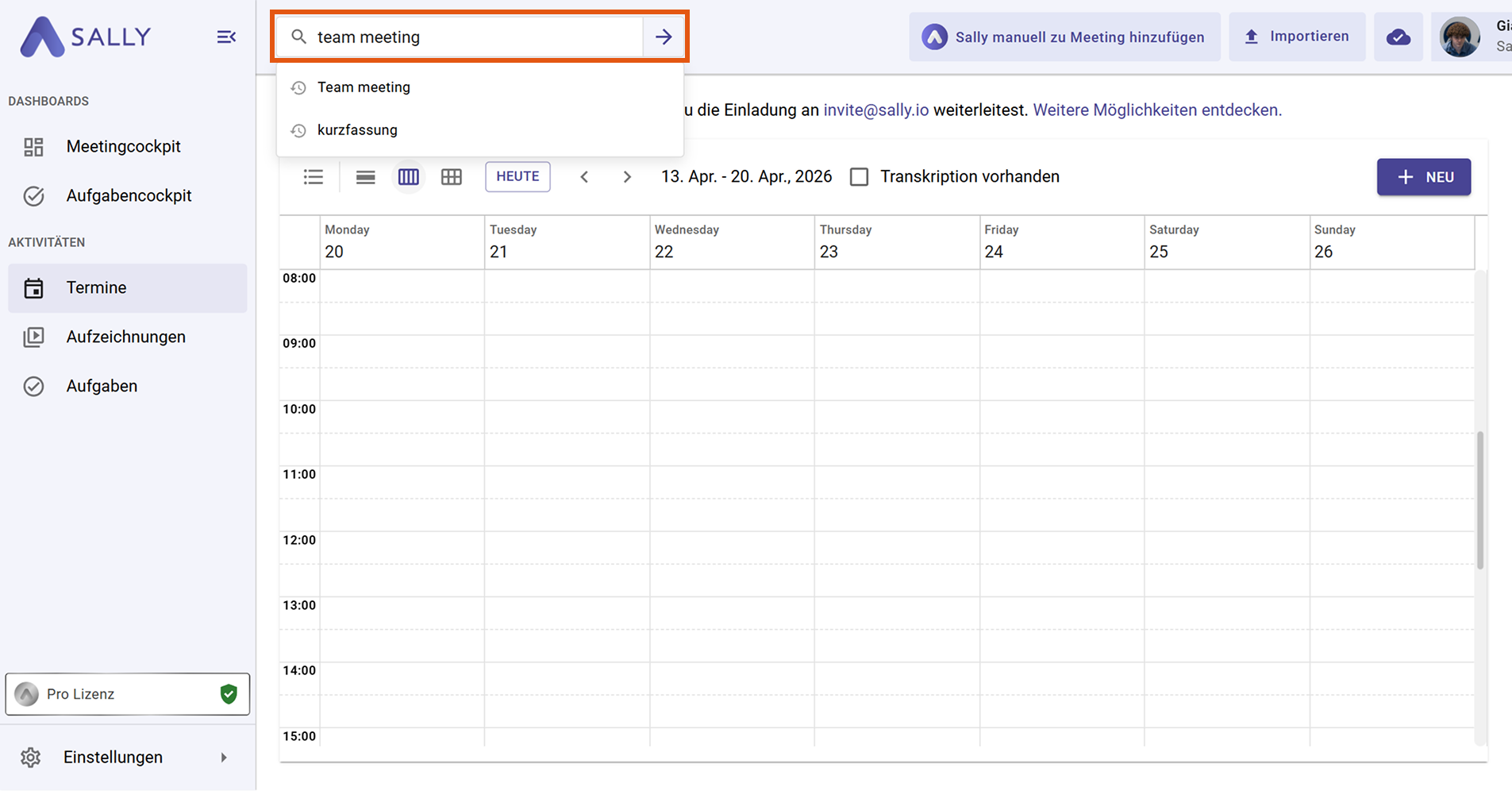Create new appointment with NEU button
The width and height of the screenshot is (1512, 791).
tap(1423, 177)
